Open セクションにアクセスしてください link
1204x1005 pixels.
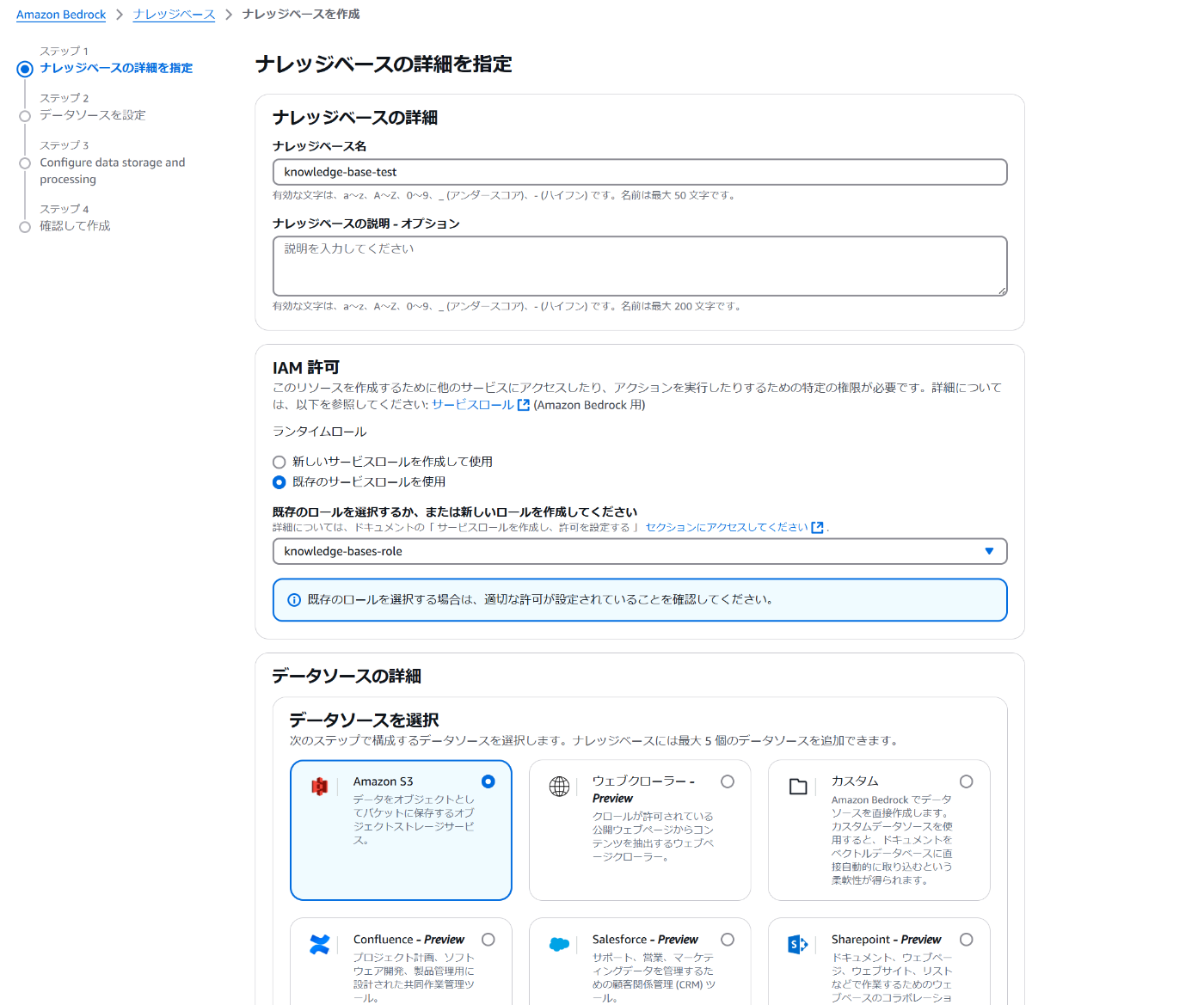coord(727,528)
